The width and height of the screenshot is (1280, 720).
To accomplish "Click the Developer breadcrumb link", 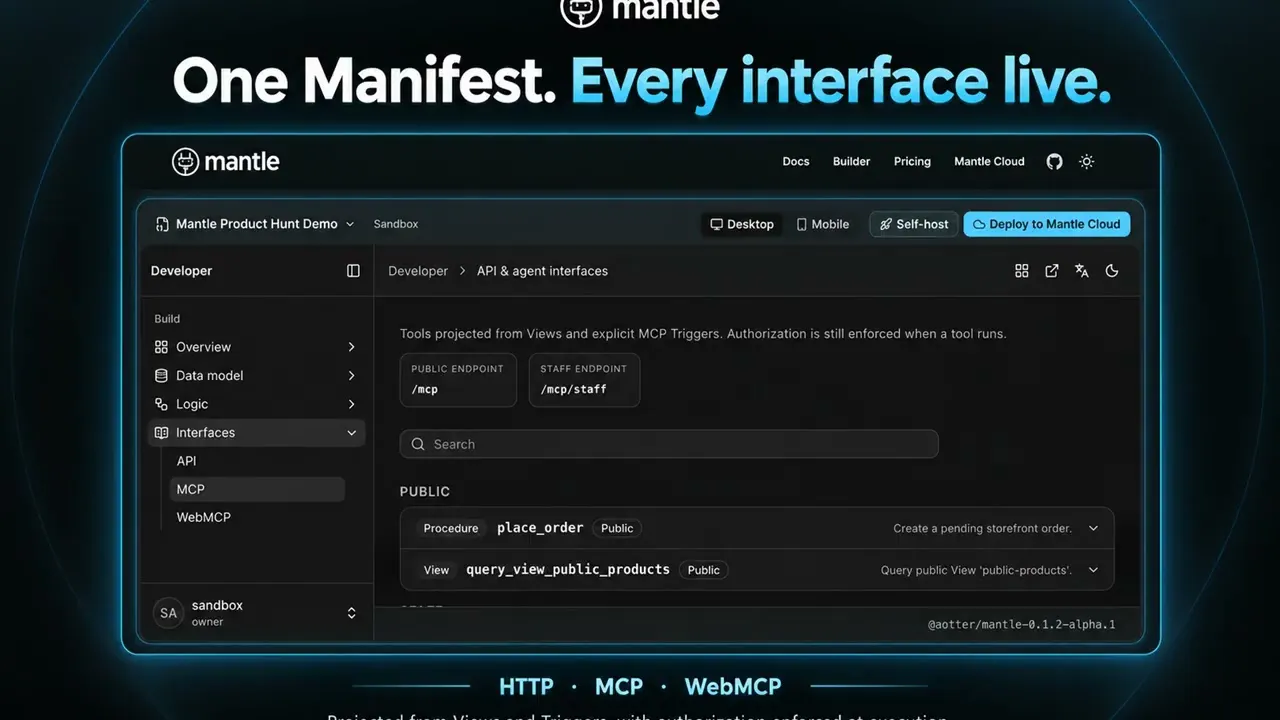I will 418,271.
